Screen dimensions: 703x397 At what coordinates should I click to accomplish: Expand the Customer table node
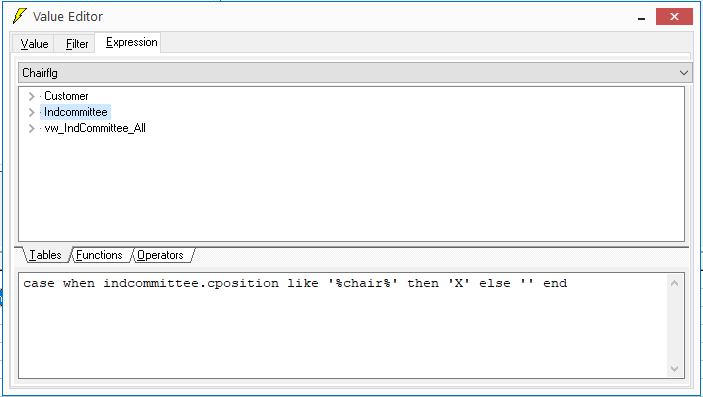(31, 96)
